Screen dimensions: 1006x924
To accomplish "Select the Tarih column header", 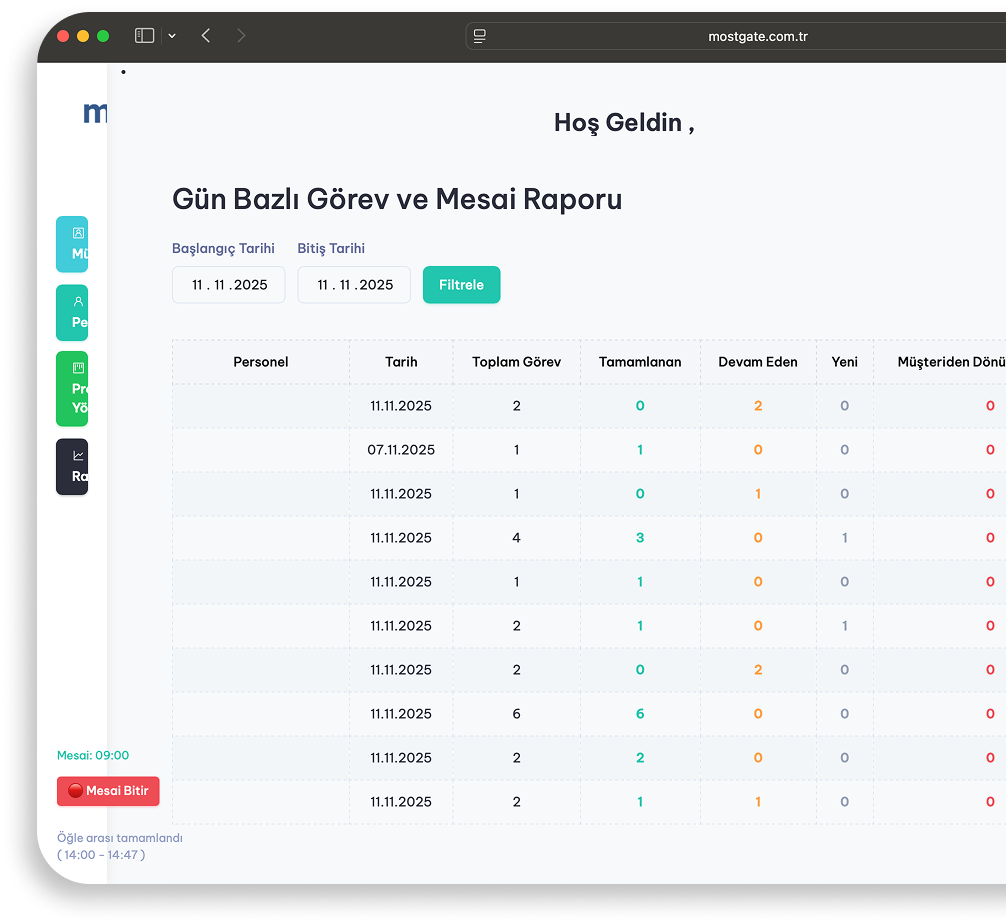I will coord(401,362).
